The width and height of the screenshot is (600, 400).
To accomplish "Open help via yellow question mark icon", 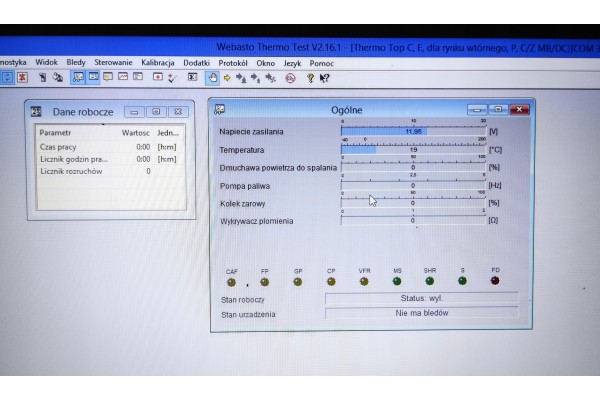I will pos(310,78).
